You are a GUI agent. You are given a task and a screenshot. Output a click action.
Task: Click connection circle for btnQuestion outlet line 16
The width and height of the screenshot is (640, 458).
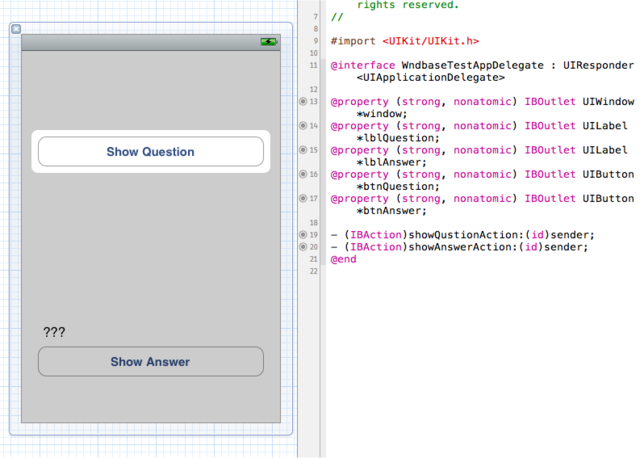[x=303, y=174]
